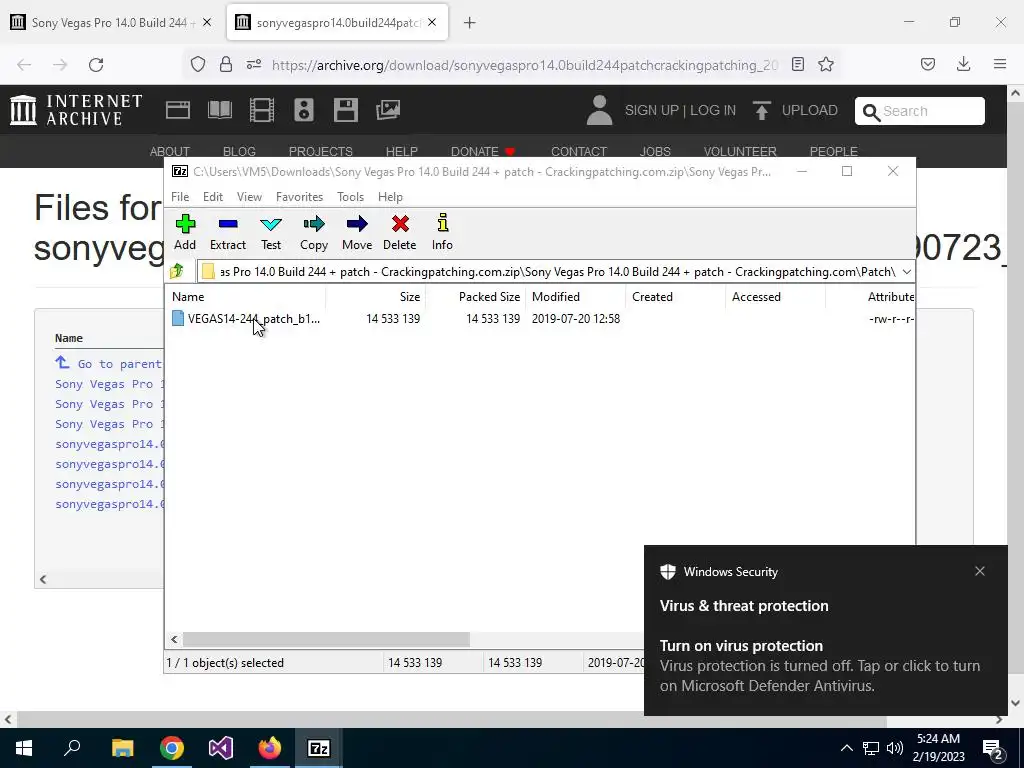Screen dimensions: 1024x768
Task: Dismiss the Windows Security notification
Action: click(980, 571)
